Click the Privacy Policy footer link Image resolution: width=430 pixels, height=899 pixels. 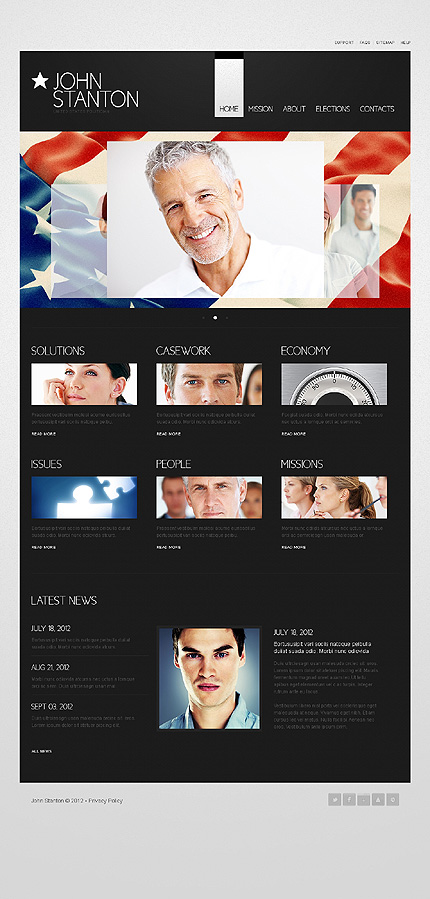pyautogui.click(x=105, y=800)
